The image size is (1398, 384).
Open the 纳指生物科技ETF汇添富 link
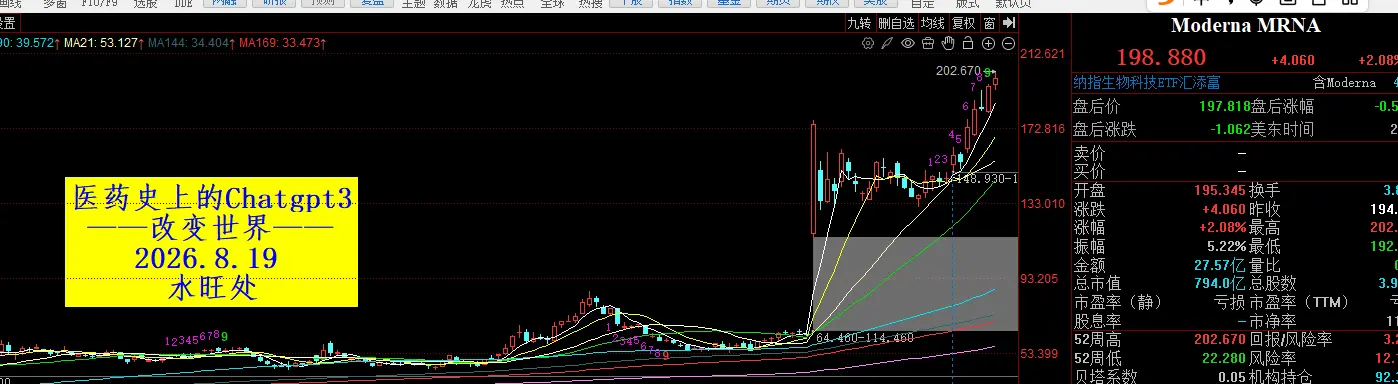click(1146, 83)
